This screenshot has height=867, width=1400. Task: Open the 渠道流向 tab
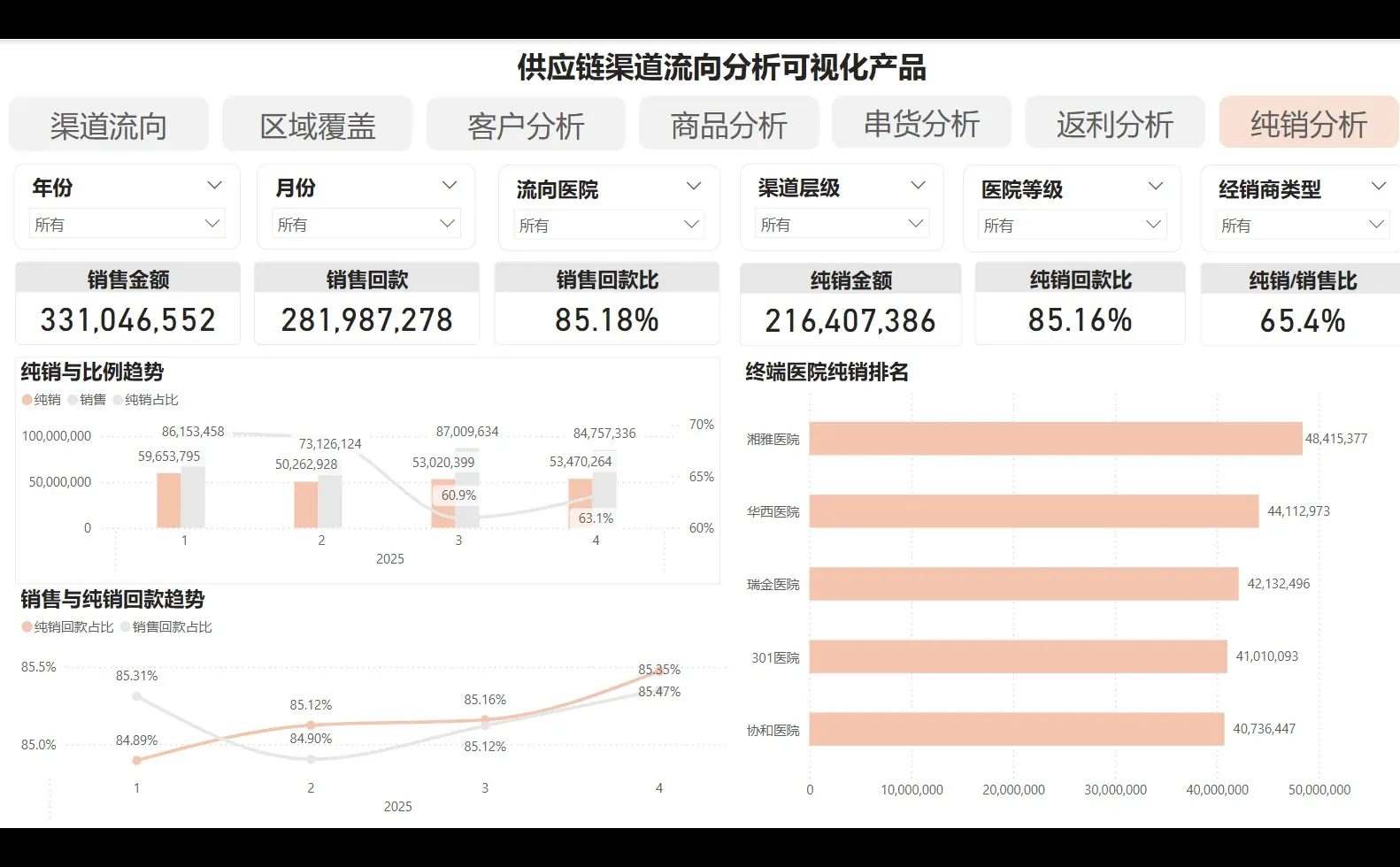pyautogui.click(x=109, y=125)
